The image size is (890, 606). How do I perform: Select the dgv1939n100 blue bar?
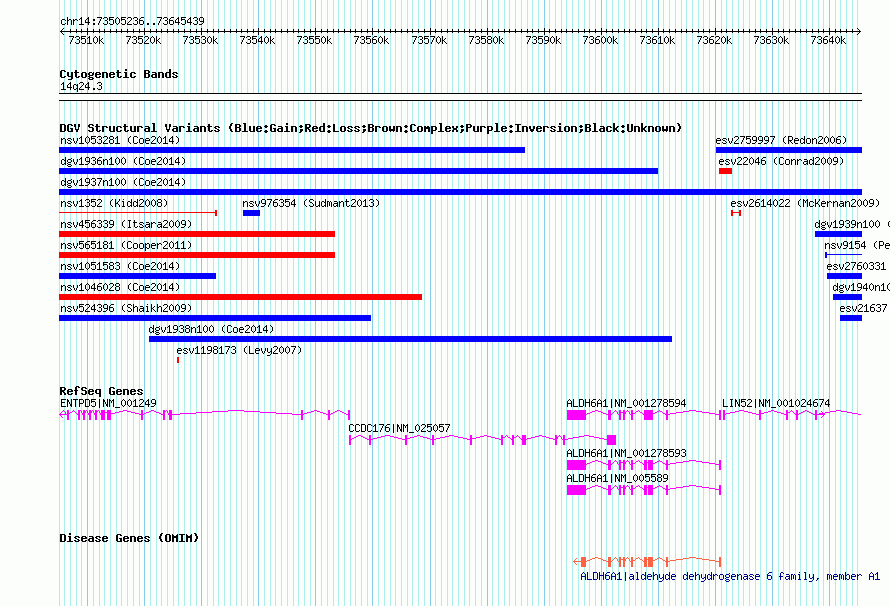click(838, 234)
